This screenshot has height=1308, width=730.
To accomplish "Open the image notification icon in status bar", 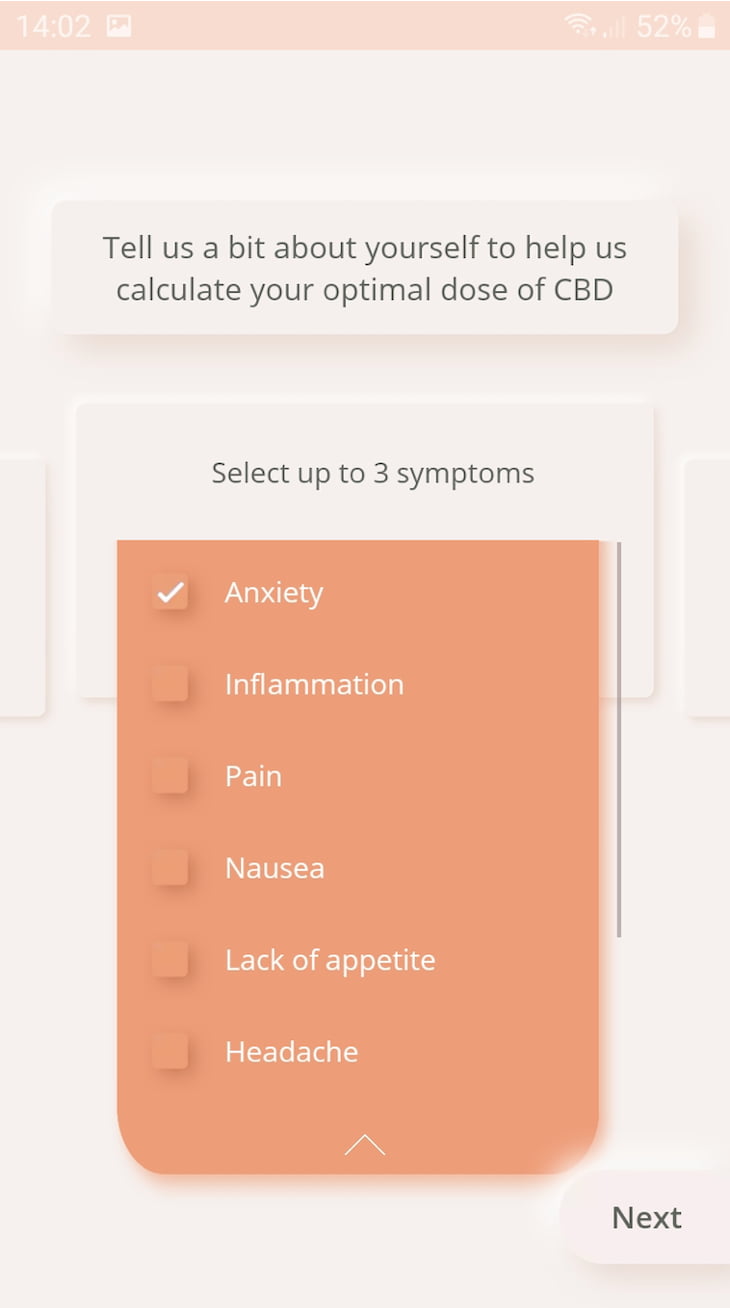I will 119,27.
